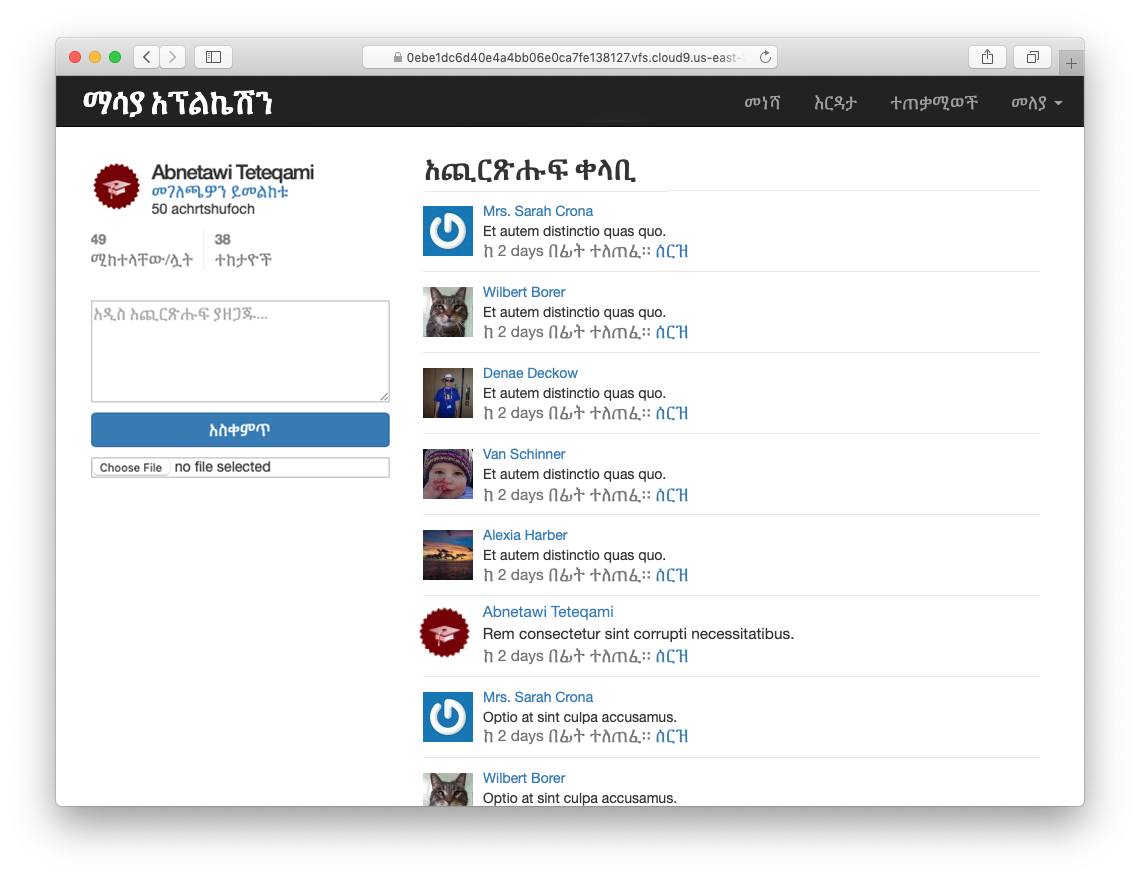Click first Mrs. Sarah Crona avatar icon
The height and width of the screenshot is (880, 1140).
click(448, 231)
